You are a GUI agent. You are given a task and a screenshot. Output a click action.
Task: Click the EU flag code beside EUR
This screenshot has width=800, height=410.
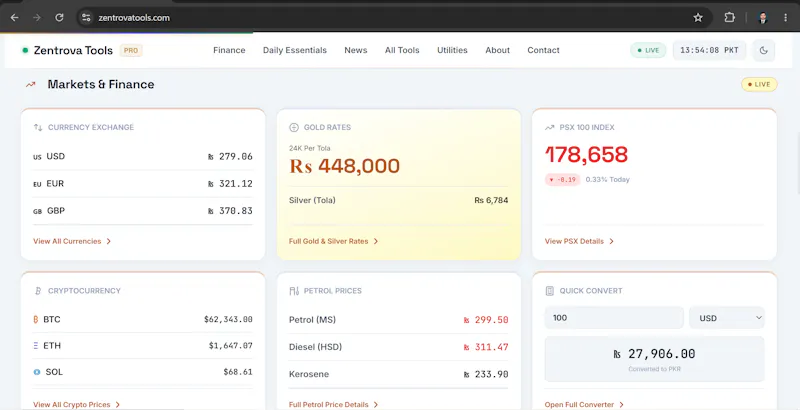37,184
